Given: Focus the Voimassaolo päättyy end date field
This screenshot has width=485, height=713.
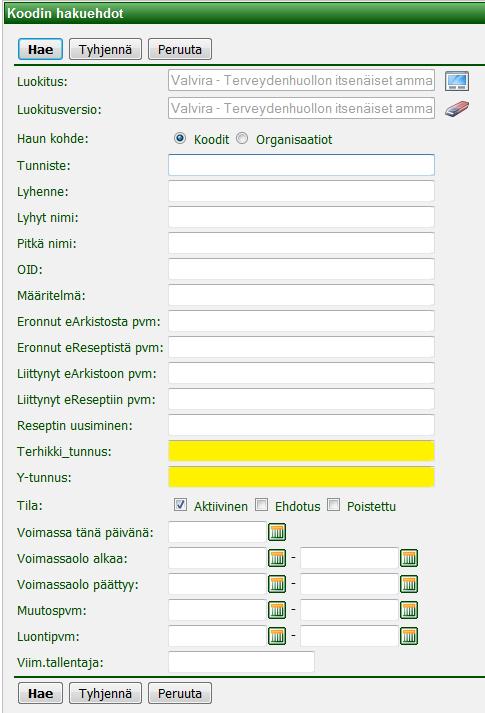Looking at the screenshot, I should pyautogui.click(x=349, y=584).
